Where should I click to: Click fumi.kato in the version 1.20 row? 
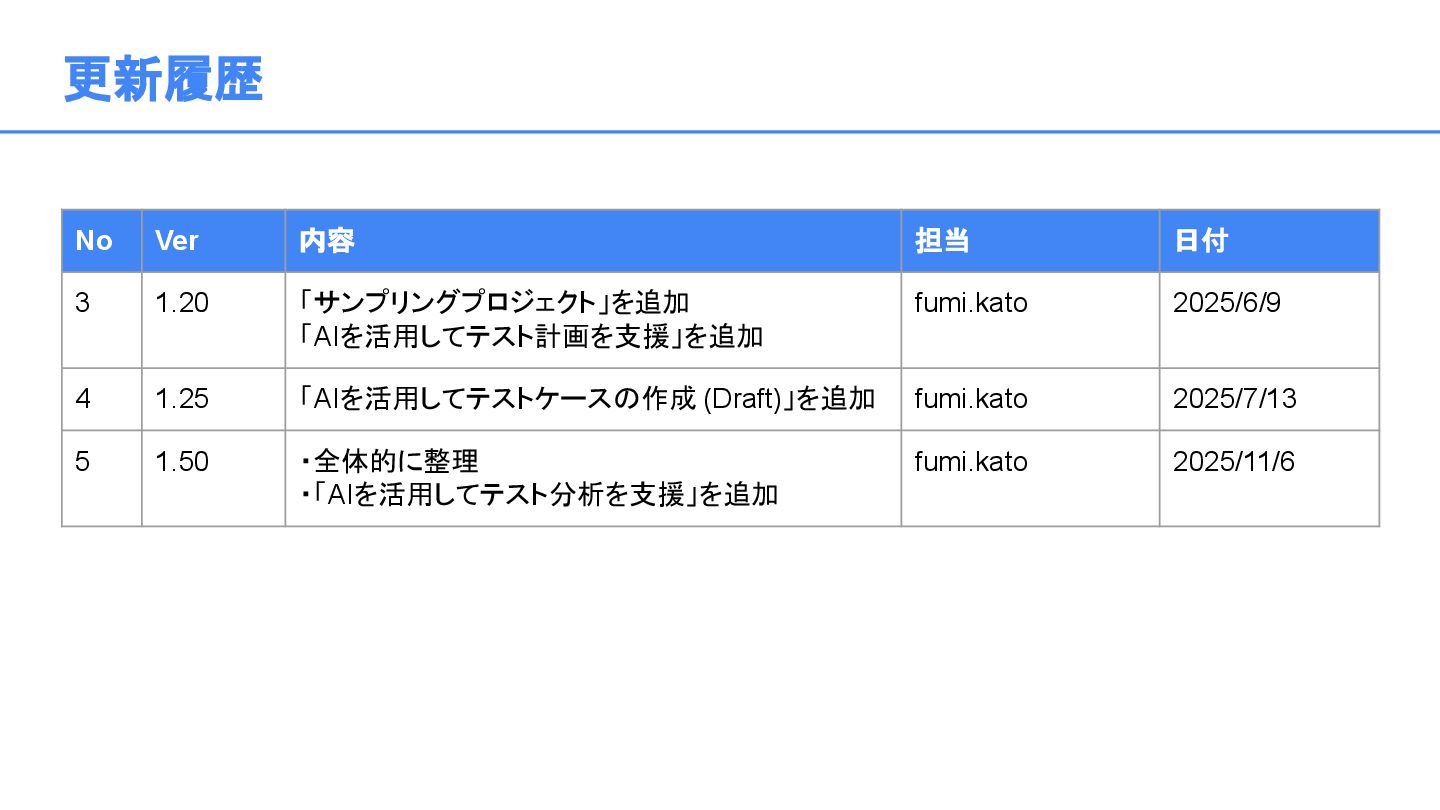click(x=970, y=303)
